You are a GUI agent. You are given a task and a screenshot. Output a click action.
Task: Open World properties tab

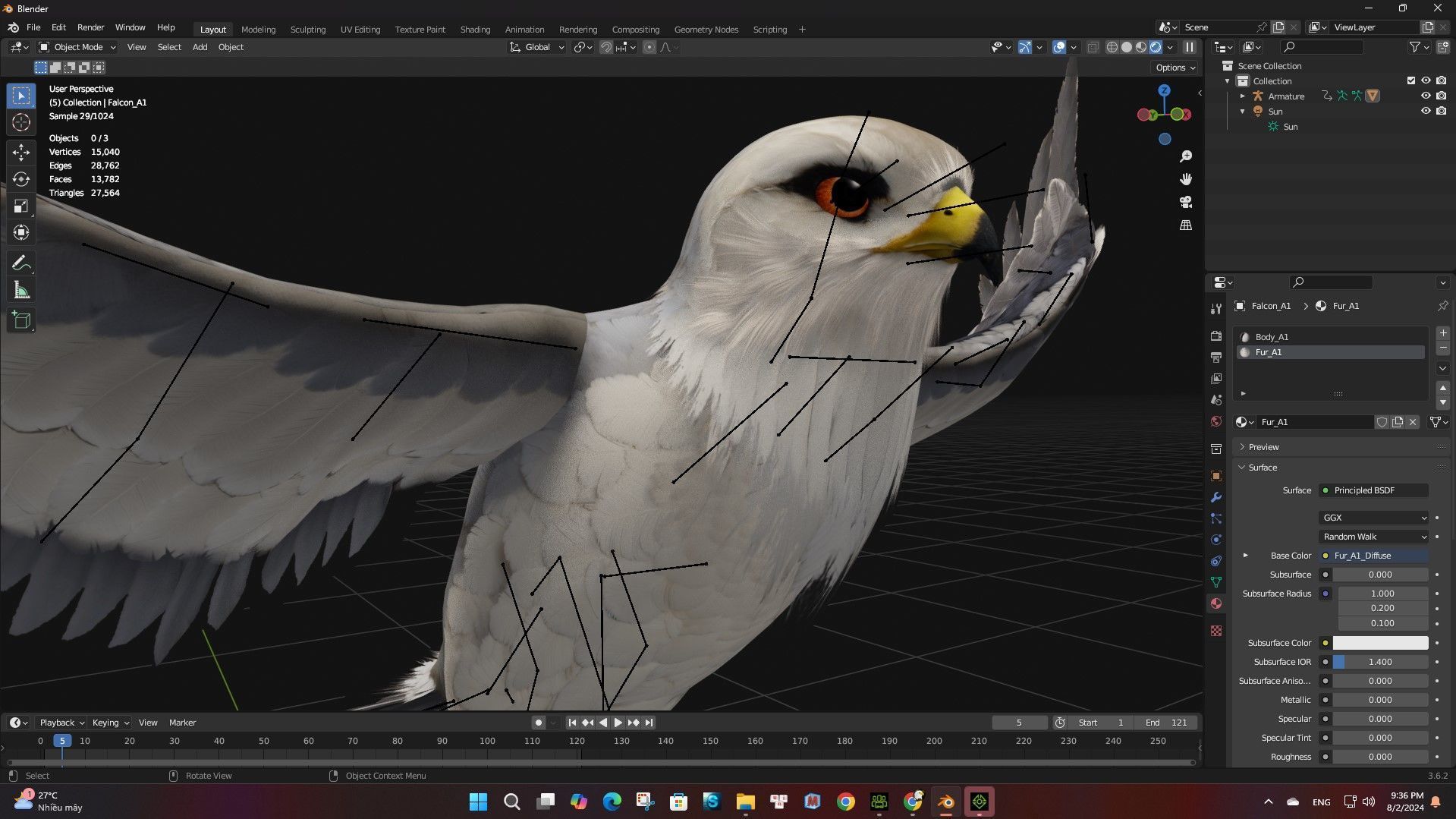pos(1216,421)
